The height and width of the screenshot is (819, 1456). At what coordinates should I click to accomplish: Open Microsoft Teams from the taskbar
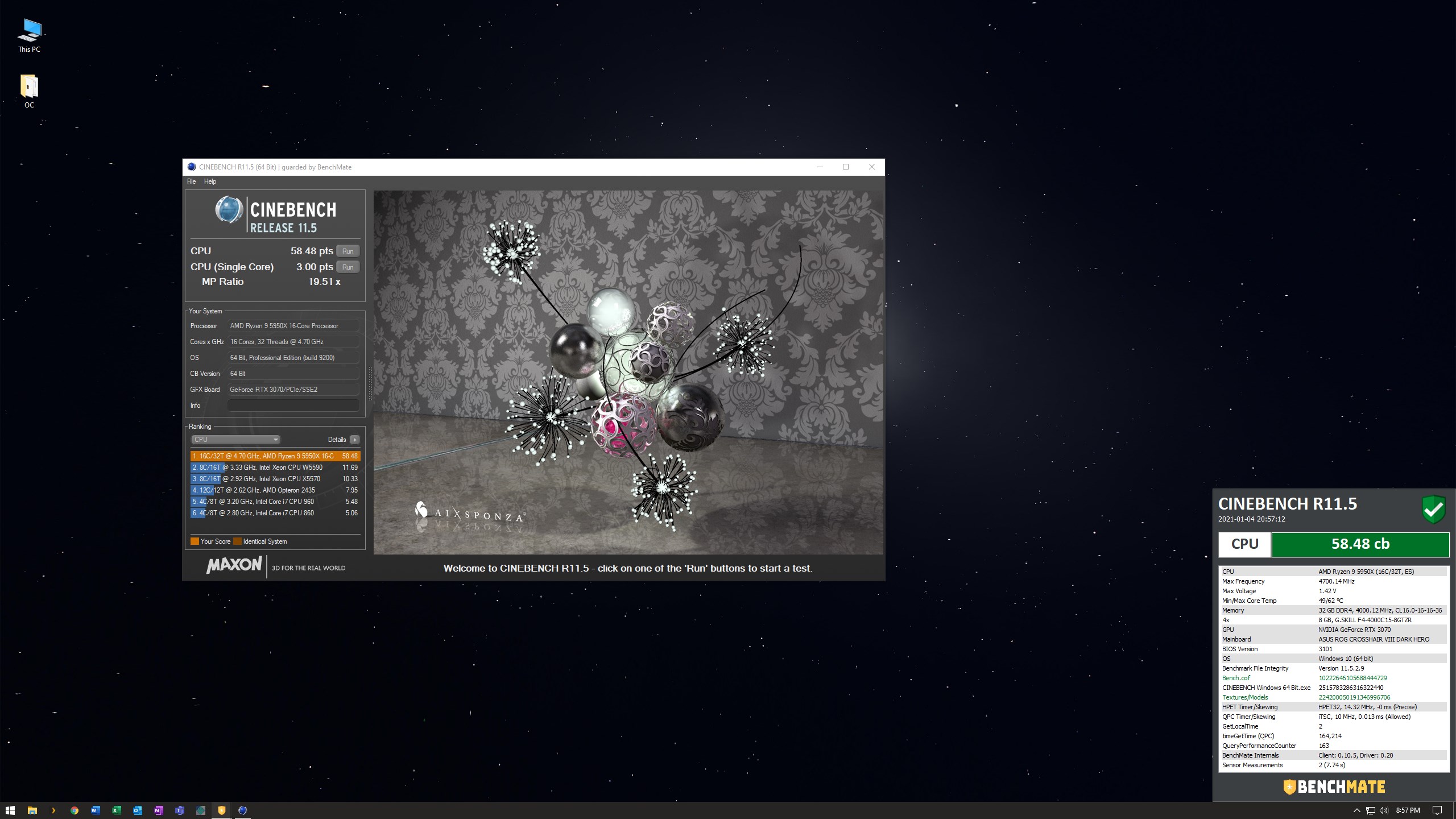point(180,810)
